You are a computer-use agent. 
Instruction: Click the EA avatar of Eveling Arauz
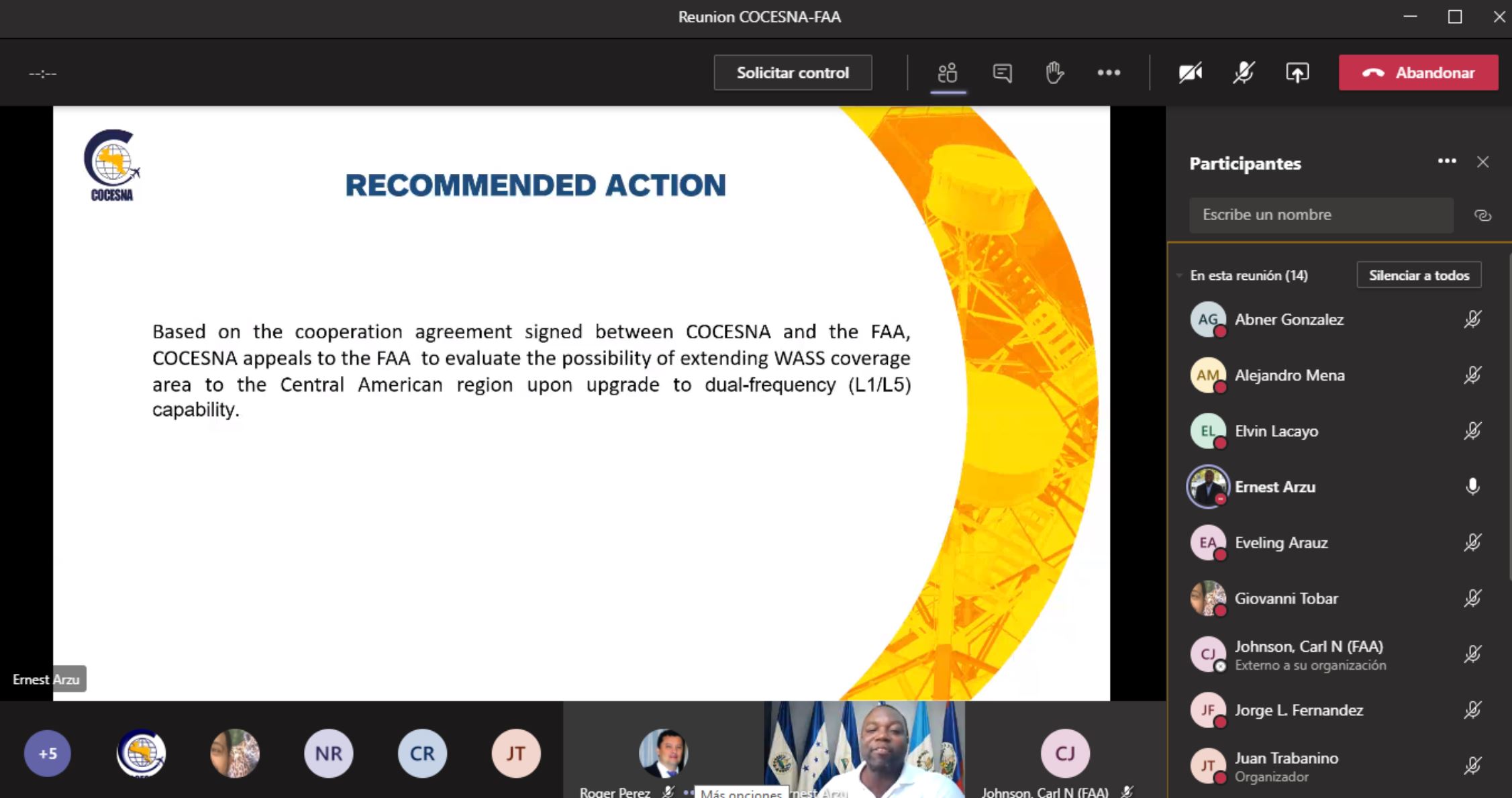click(x=1208, y=542)
